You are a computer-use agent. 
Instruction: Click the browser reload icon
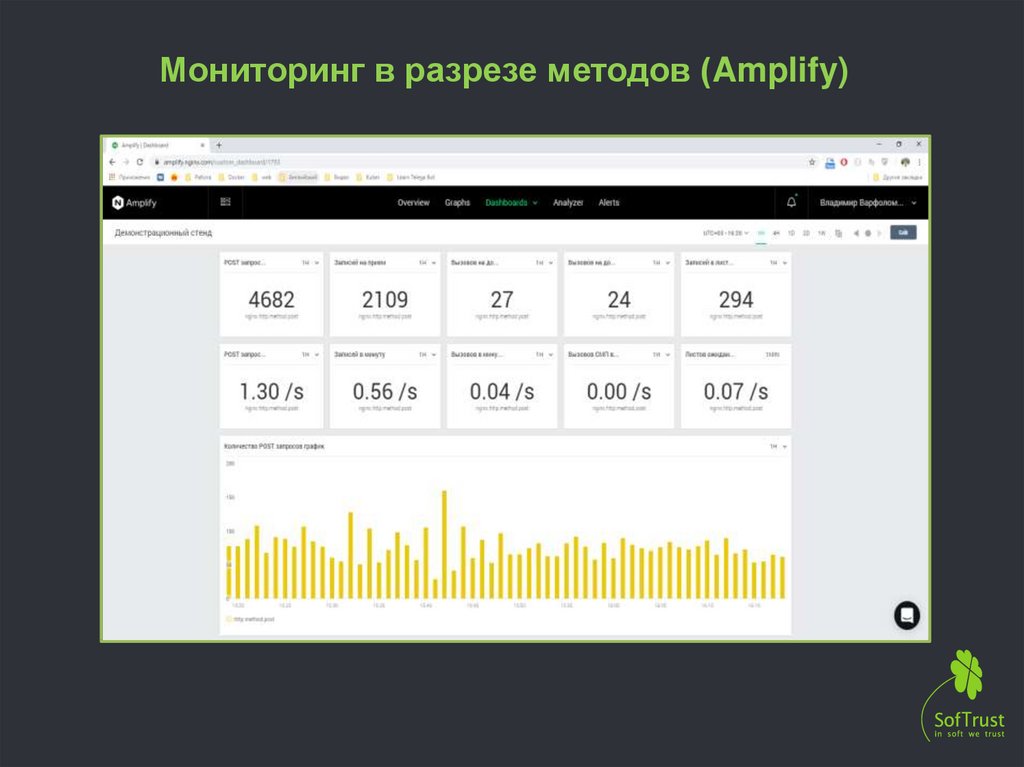tap(141, 161)
